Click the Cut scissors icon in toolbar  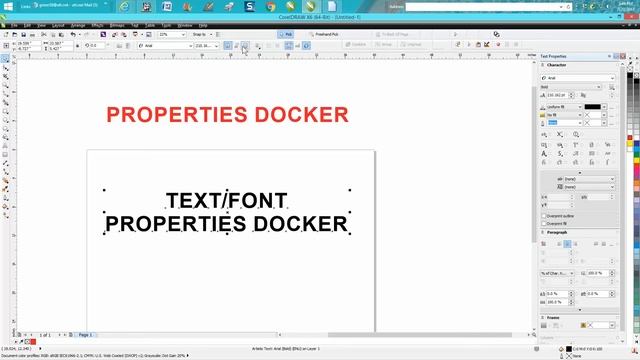click(44, 35)
